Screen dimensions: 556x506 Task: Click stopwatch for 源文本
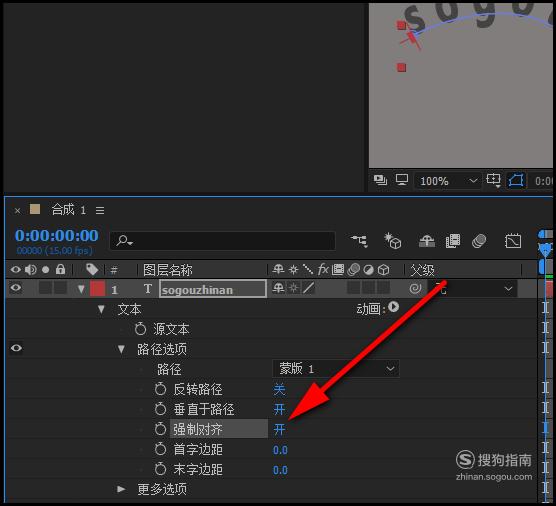[x=140, y=329]
